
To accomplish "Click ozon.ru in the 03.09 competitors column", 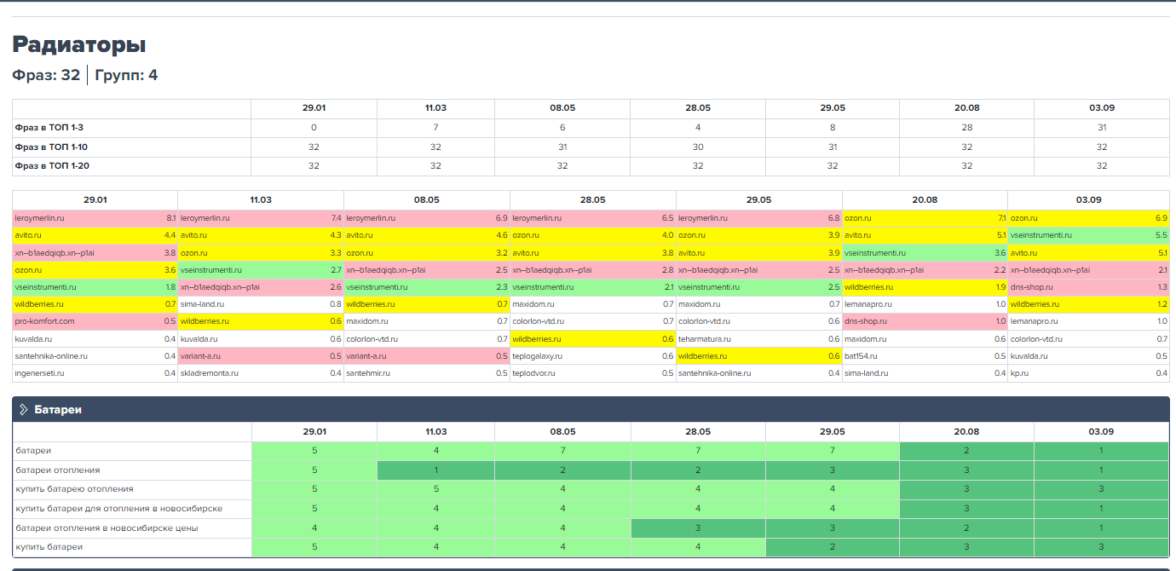I will [x=1089, y=218].
